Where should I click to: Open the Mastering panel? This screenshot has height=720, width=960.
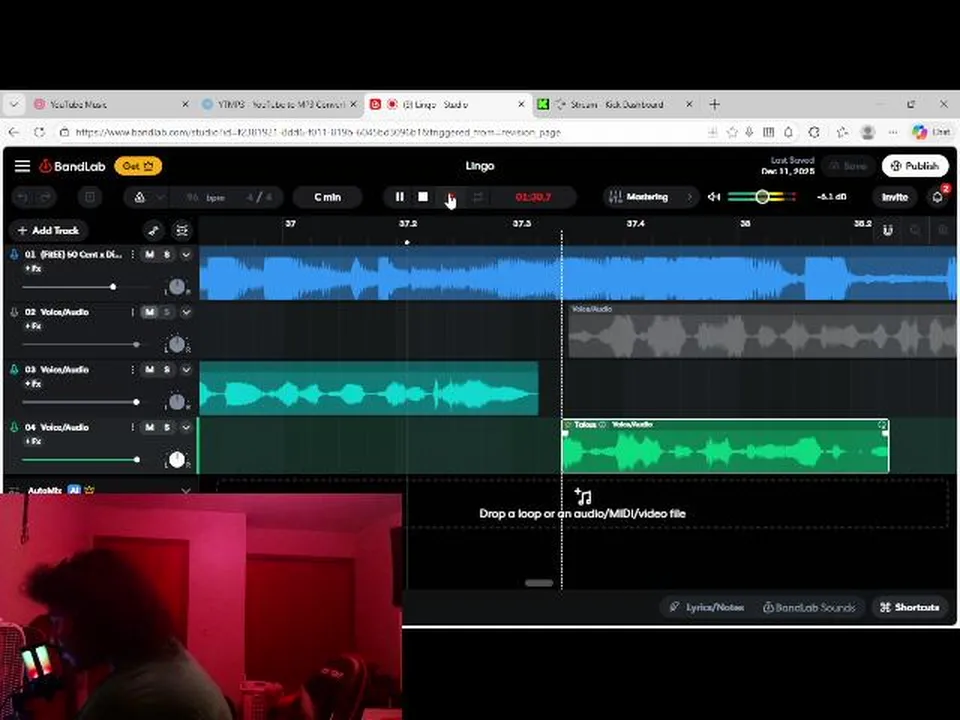pyautogui.click(x=650, y=197)
